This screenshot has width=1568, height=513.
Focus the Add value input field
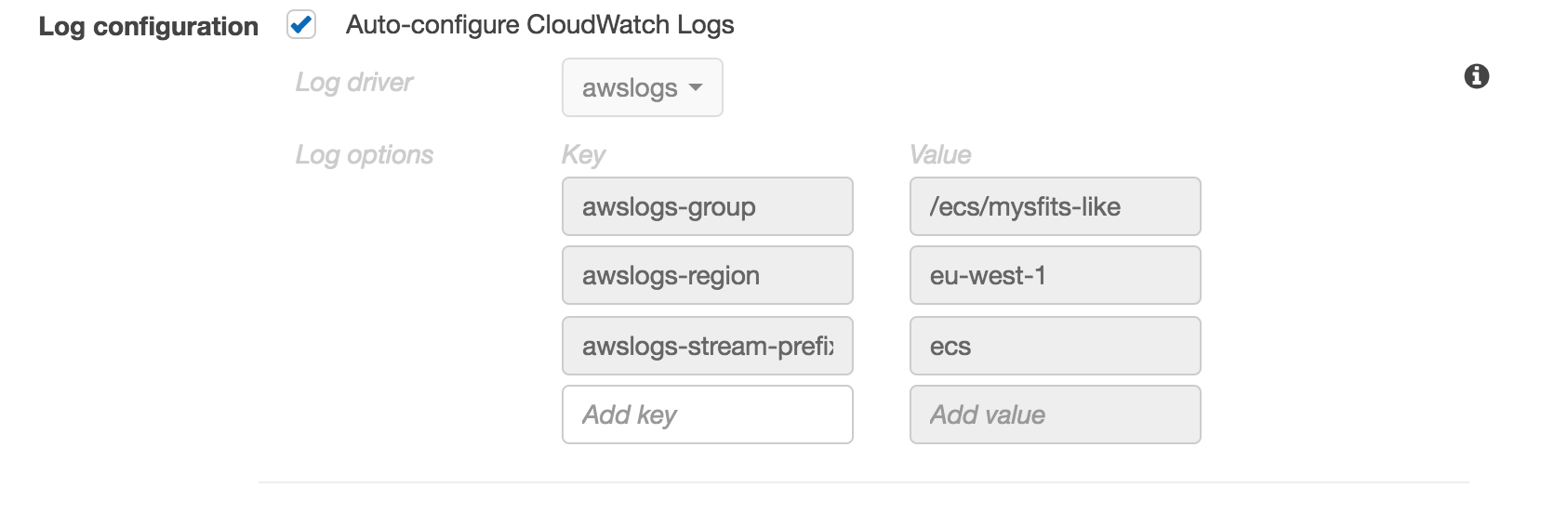(1055, 414)
